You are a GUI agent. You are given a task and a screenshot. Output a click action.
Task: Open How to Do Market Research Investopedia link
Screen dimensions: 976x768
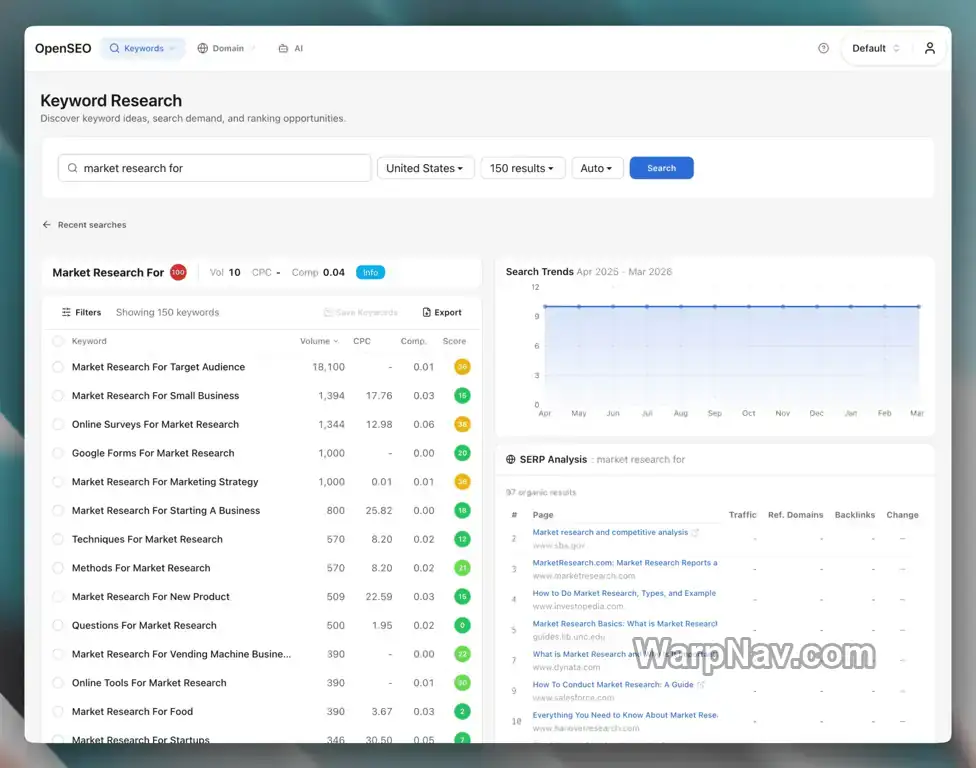point(624,593)
